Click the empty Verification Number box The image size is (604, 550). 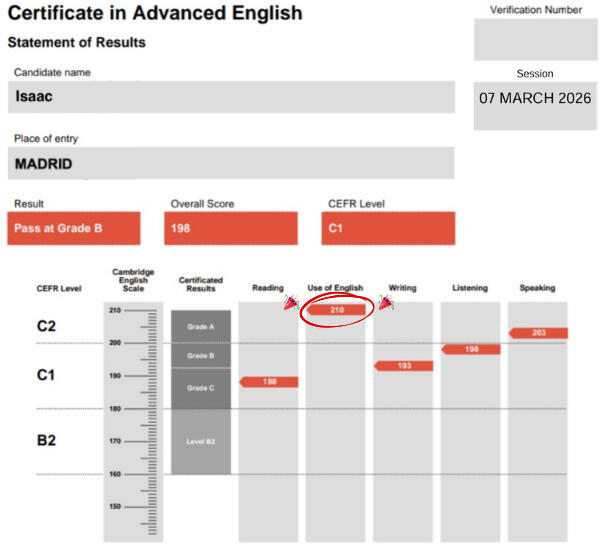(x=535, y=40)
